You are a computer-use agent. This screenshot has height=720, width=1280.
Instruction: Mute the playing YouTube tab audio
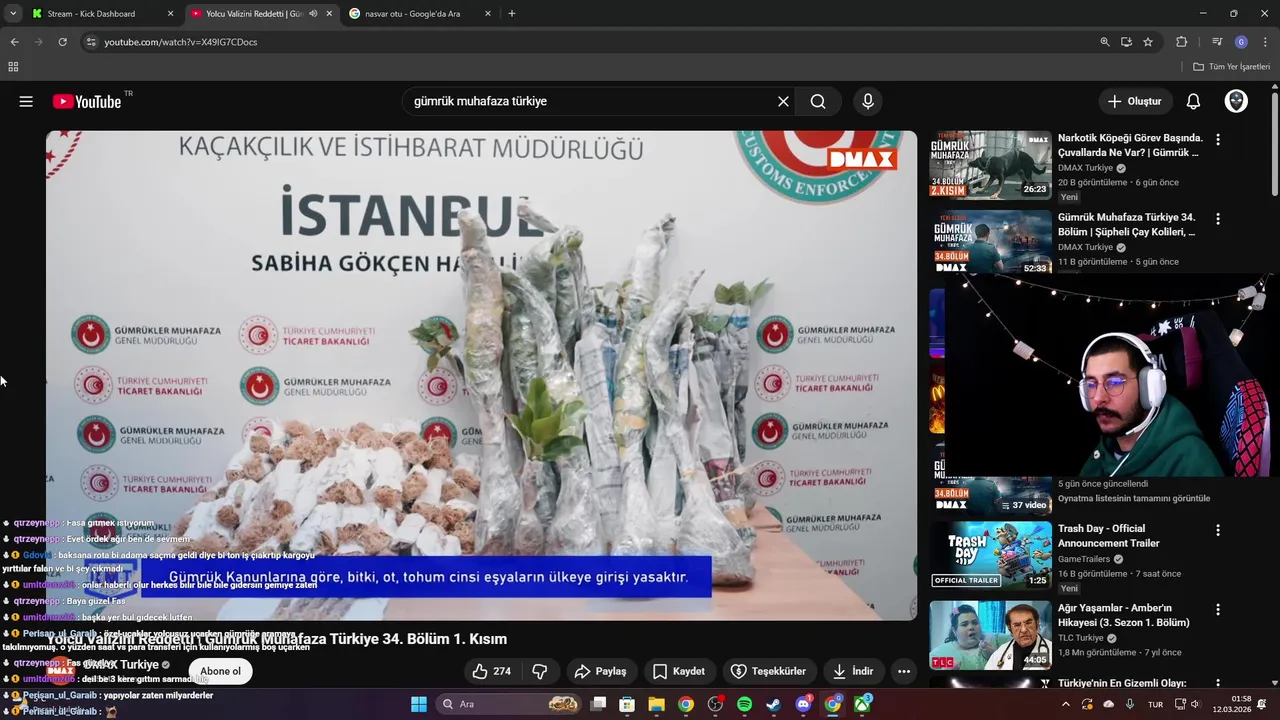point(313,14)
